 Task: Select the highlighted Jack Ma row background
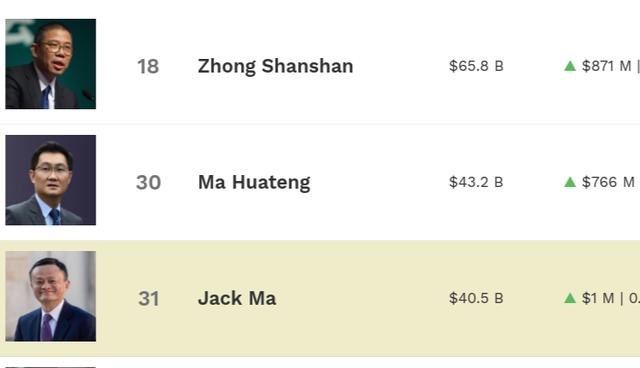[320, 298]
